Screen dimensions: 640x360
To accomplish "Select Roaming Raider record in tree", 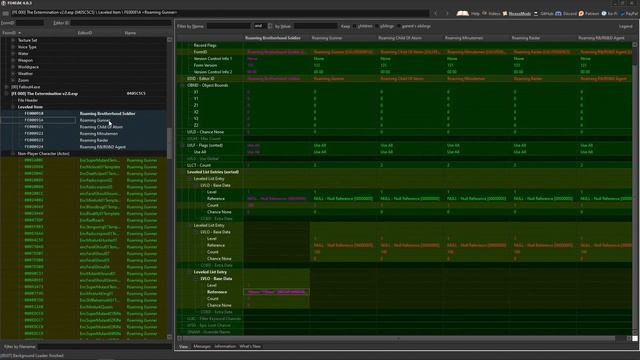I will click(83, 140).
